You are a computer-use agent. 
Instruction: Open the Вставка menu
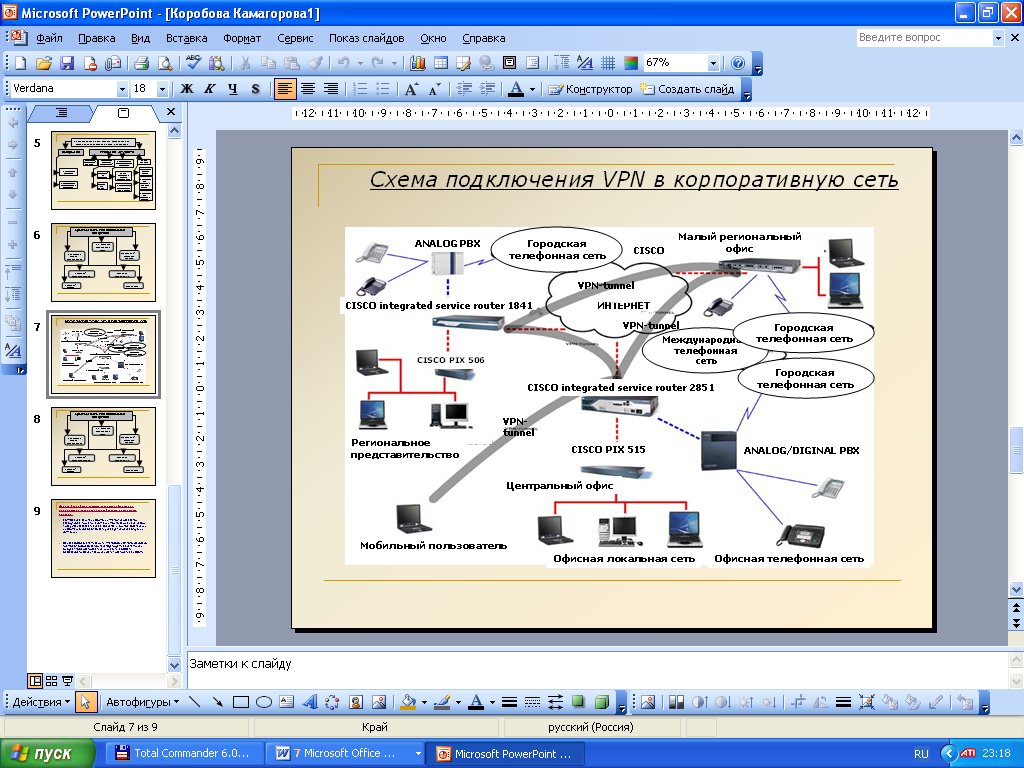coord(186,38)
